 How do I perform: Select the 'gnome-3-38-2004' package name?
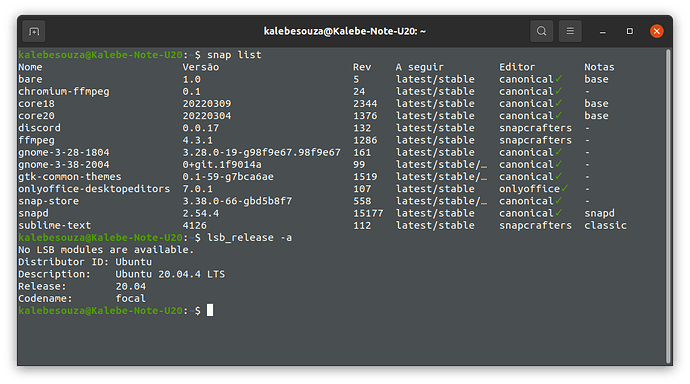64,165
